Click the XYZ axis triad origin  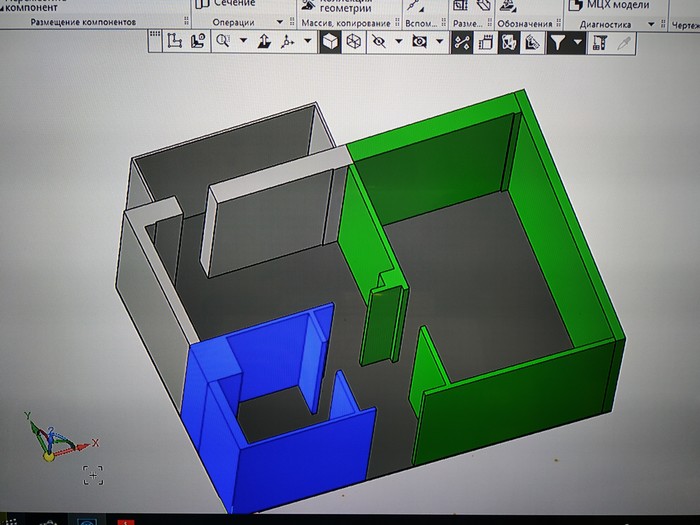pos(47,455)
